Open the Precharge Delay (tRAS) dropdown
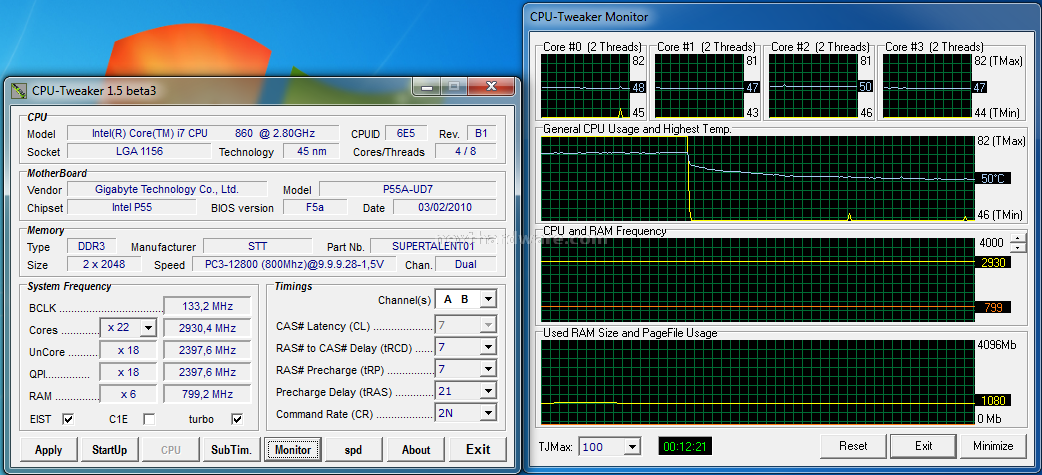Screen dimensions: 1042x475 point(488,391)
